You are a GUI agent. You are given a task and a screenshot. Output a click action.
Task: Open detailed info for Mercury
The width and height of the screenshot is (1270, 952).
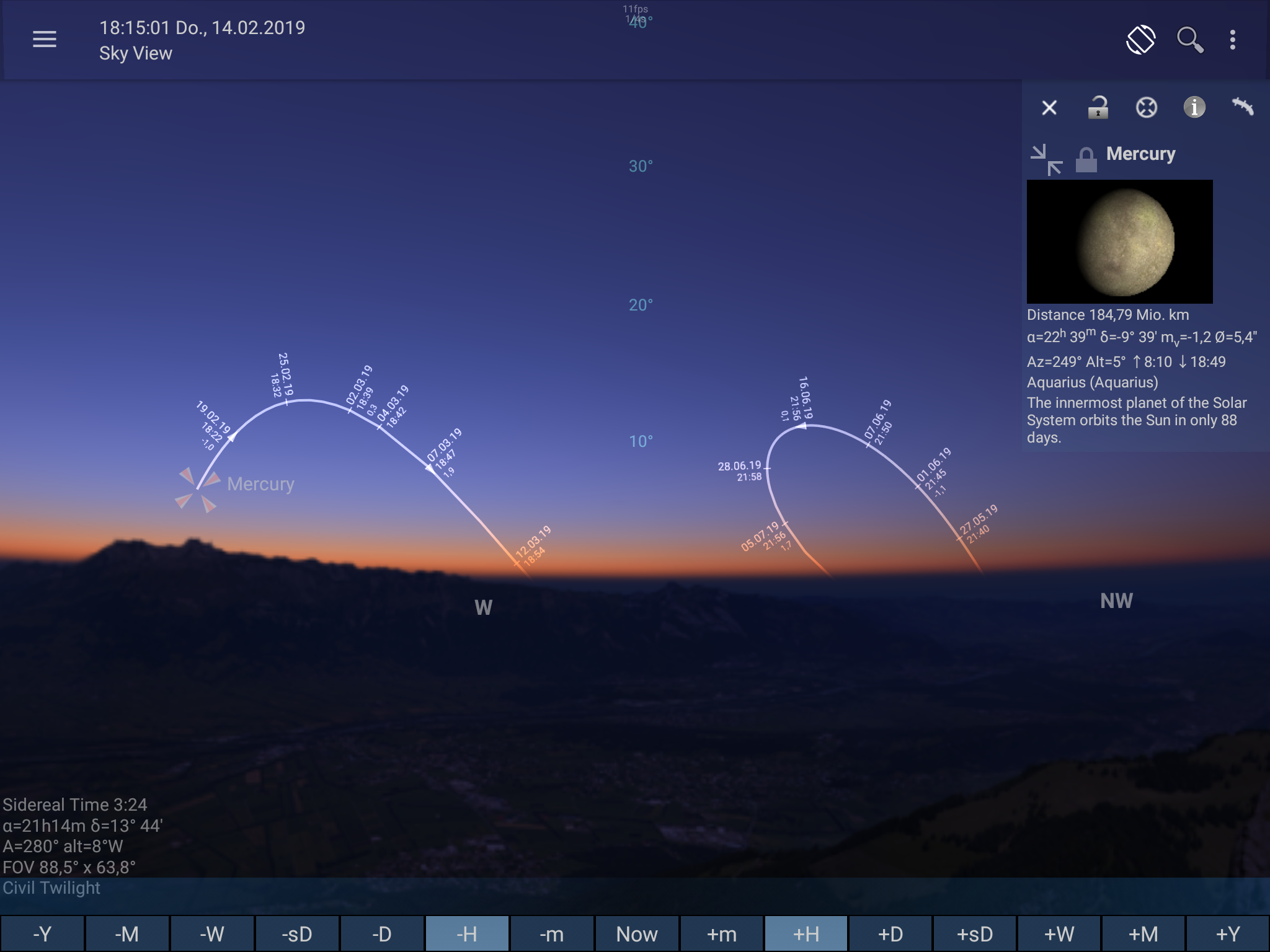point(1194,107)
